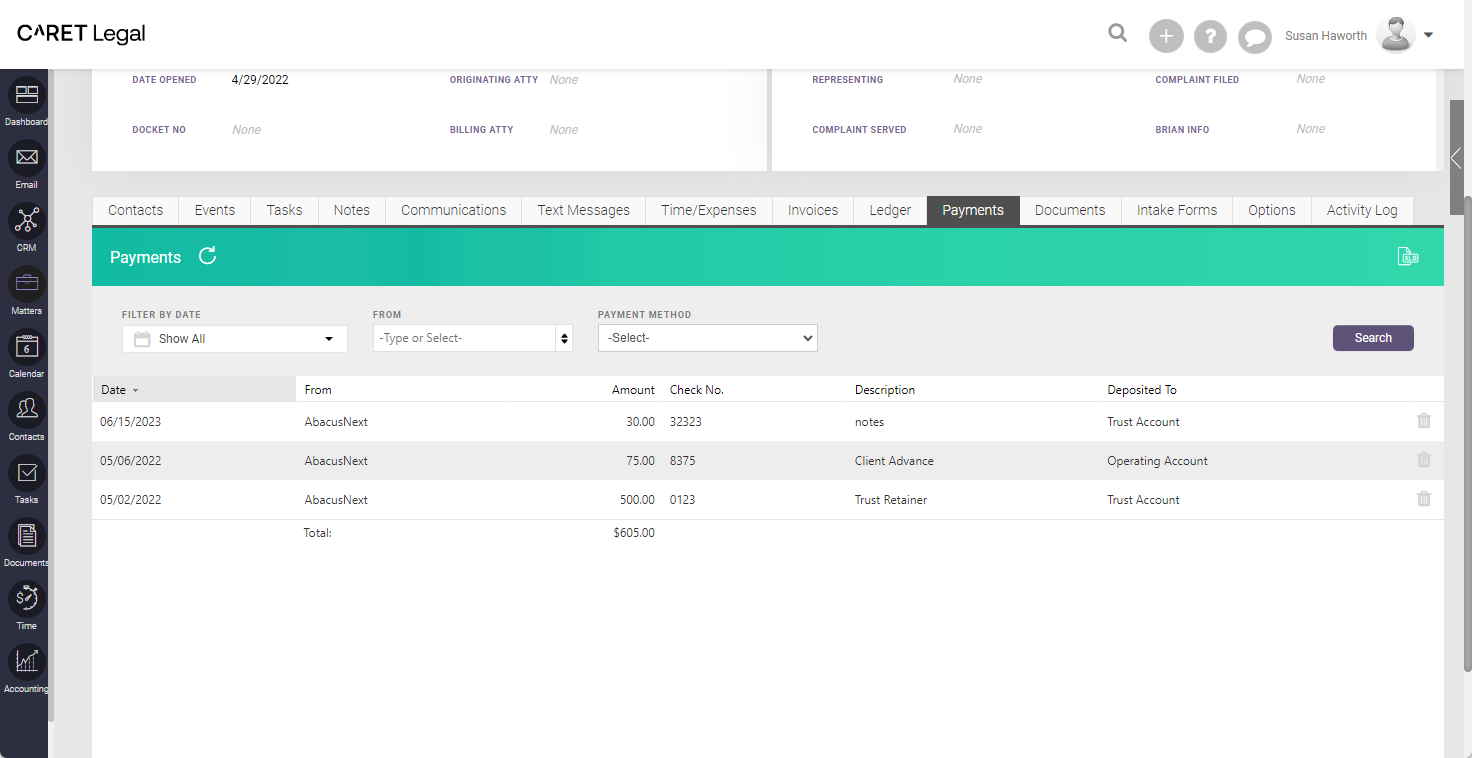Image resolution: width=1472 pixels, height=758 pixels.
Task: Sort by the Amount column header
Action: (x=633, y=390)
